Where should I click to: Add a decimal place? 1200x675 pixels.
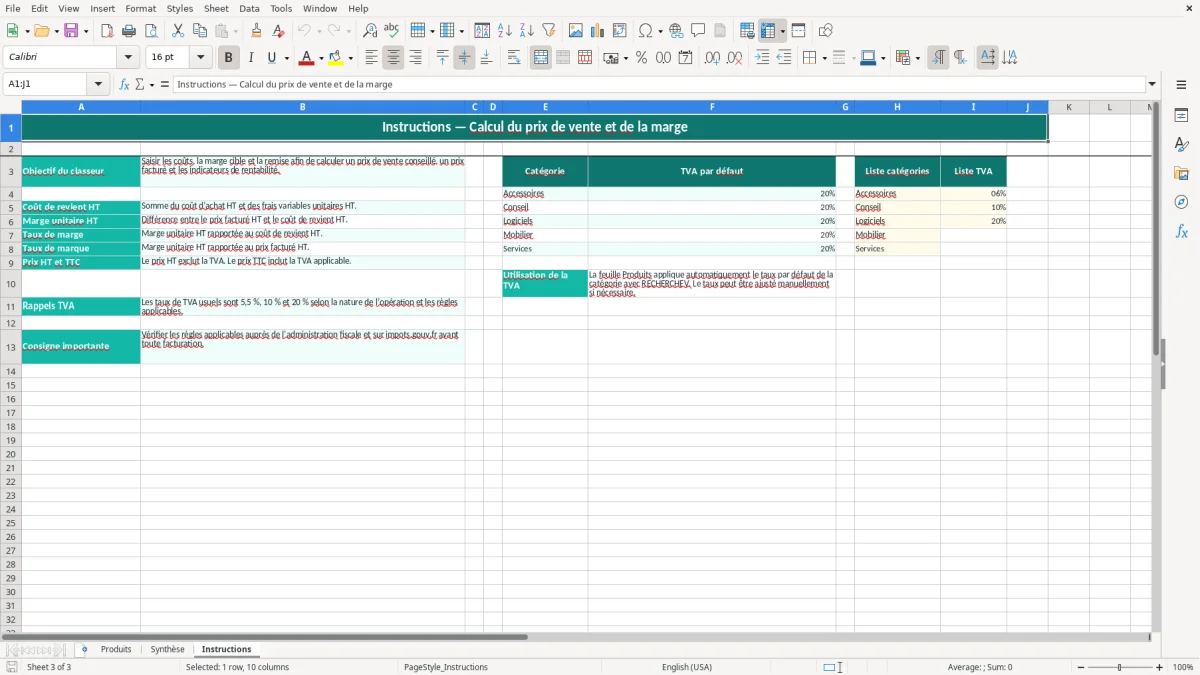712,58
